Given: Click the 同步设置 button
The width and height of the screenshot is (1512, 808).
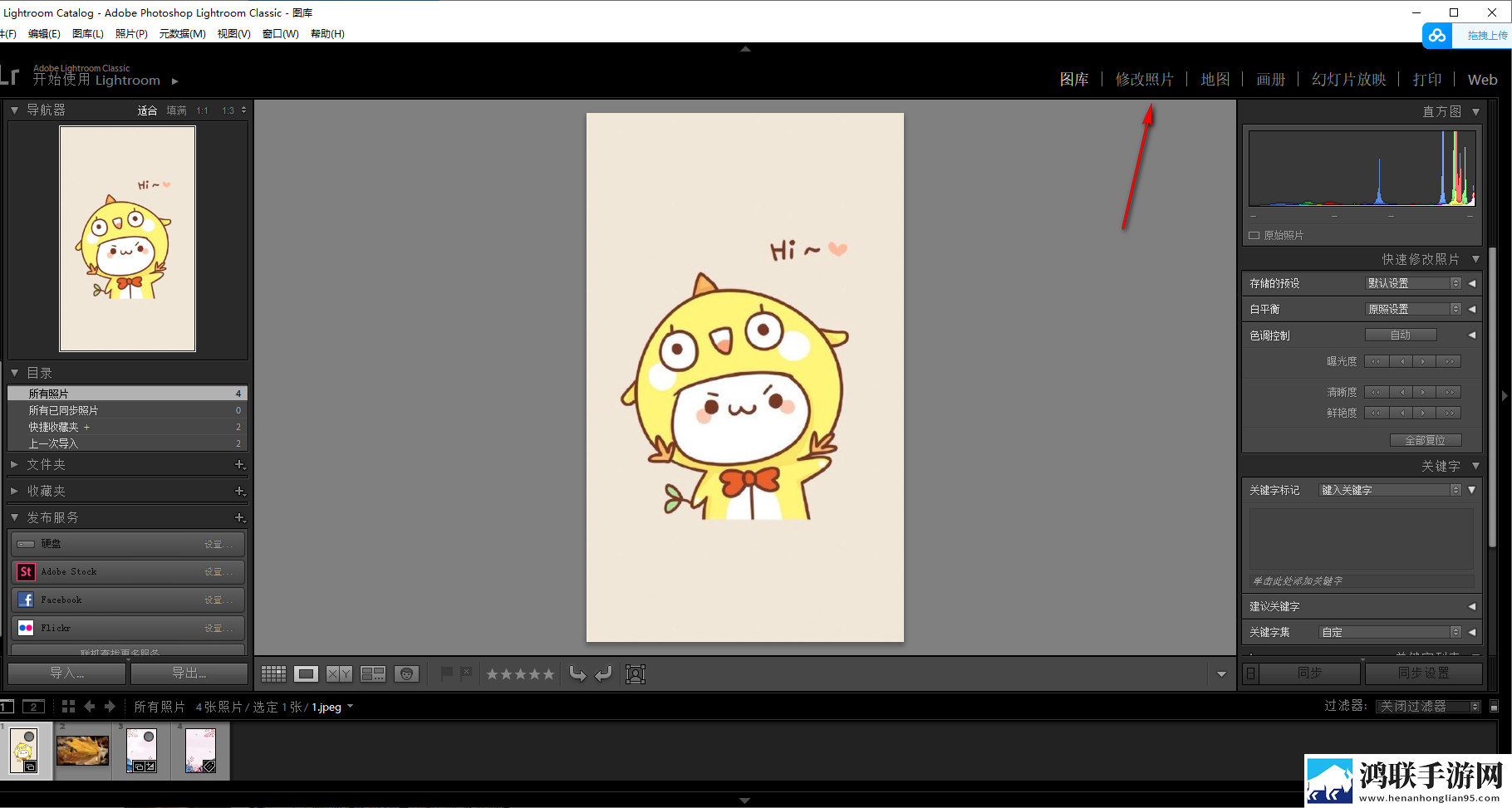Looking at the screenshot, I should tap(1423, 673).
